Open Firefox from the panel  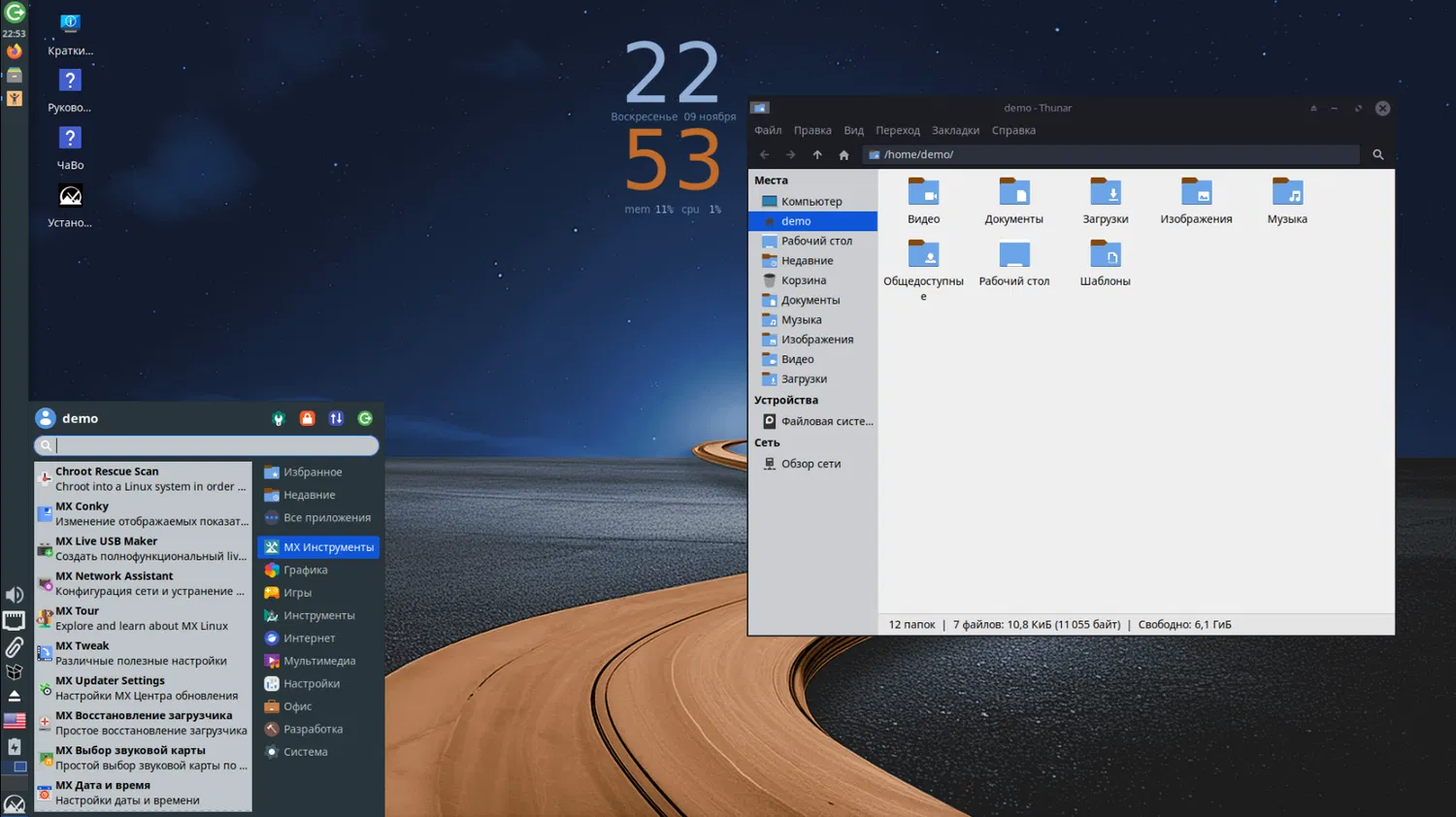(x=14, y=51)
